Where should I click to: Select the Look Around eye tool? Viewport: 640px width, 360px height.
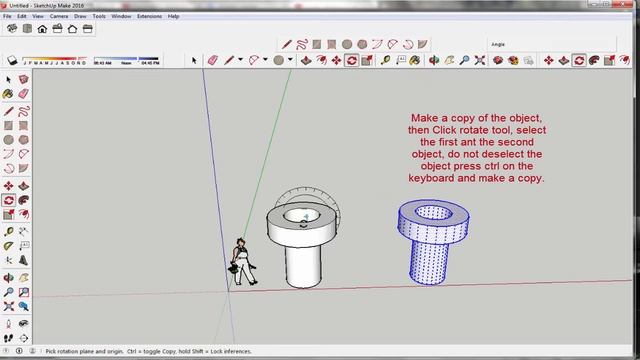click(23, 324)
